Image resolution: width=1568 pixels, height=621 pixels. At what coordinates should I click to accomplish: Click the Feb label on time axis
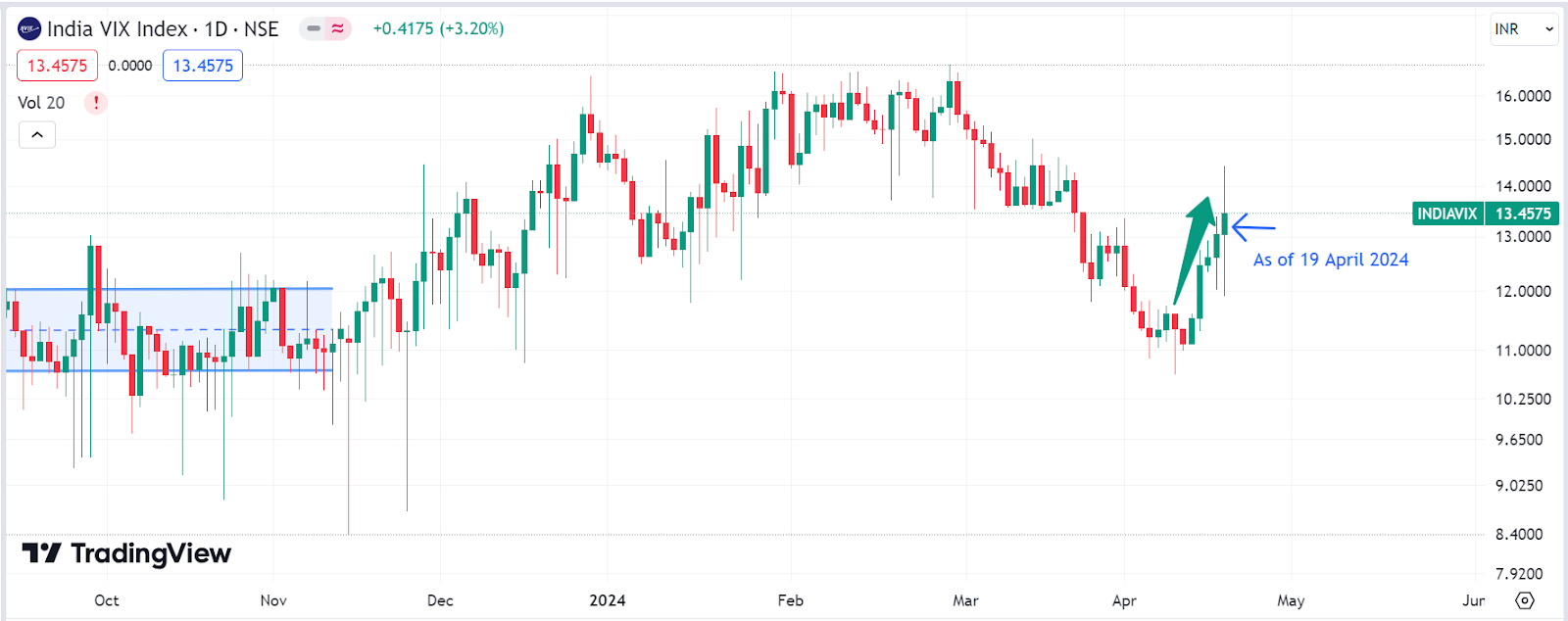click(790, 600)
